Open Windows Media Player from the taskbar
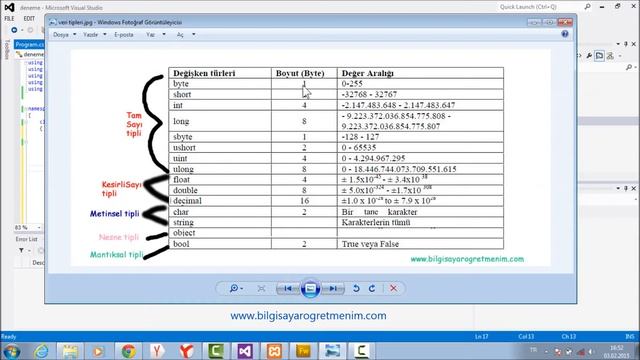This screenshot has height=360, width=640. coord(98,351)
